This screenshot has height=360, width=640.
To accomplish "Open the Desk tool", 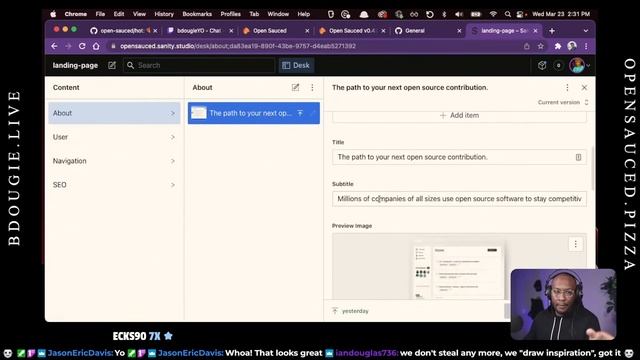I will tap(296, 65).
